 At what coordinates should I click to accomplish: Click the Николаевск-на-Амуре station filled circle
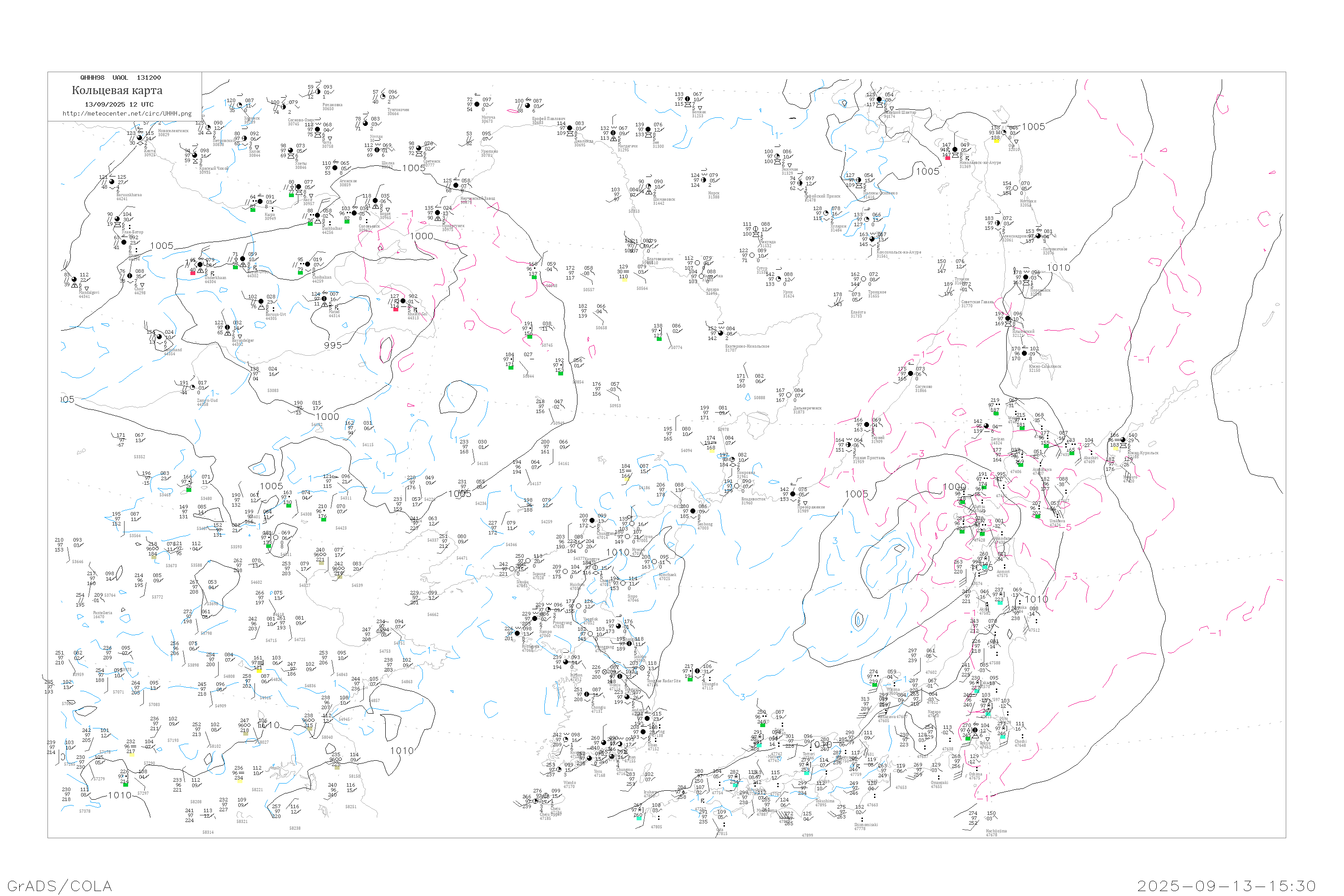click(x=955, y=150)
